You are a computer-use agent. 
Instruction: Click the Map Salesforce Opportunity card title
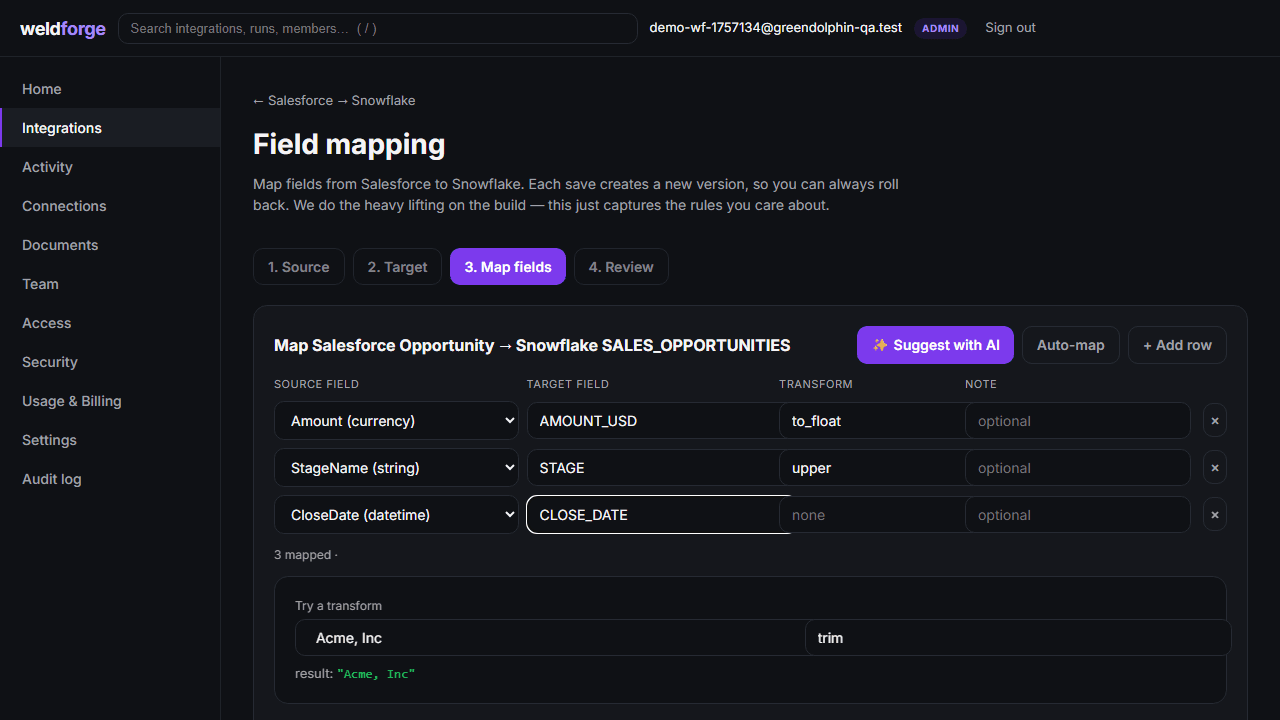pyautogui.click(x=532, y=345)
